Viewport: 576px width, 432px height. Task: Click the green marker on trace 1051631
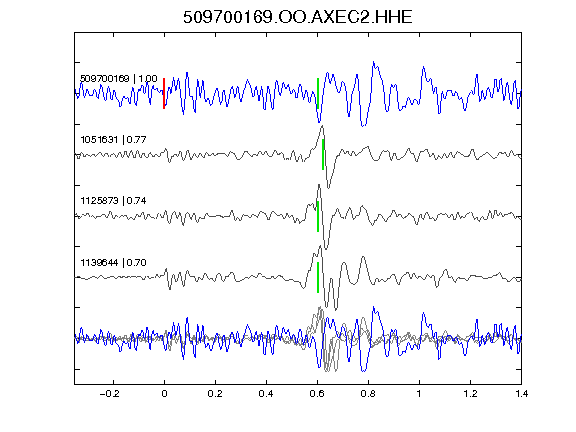tap(323, 154)
